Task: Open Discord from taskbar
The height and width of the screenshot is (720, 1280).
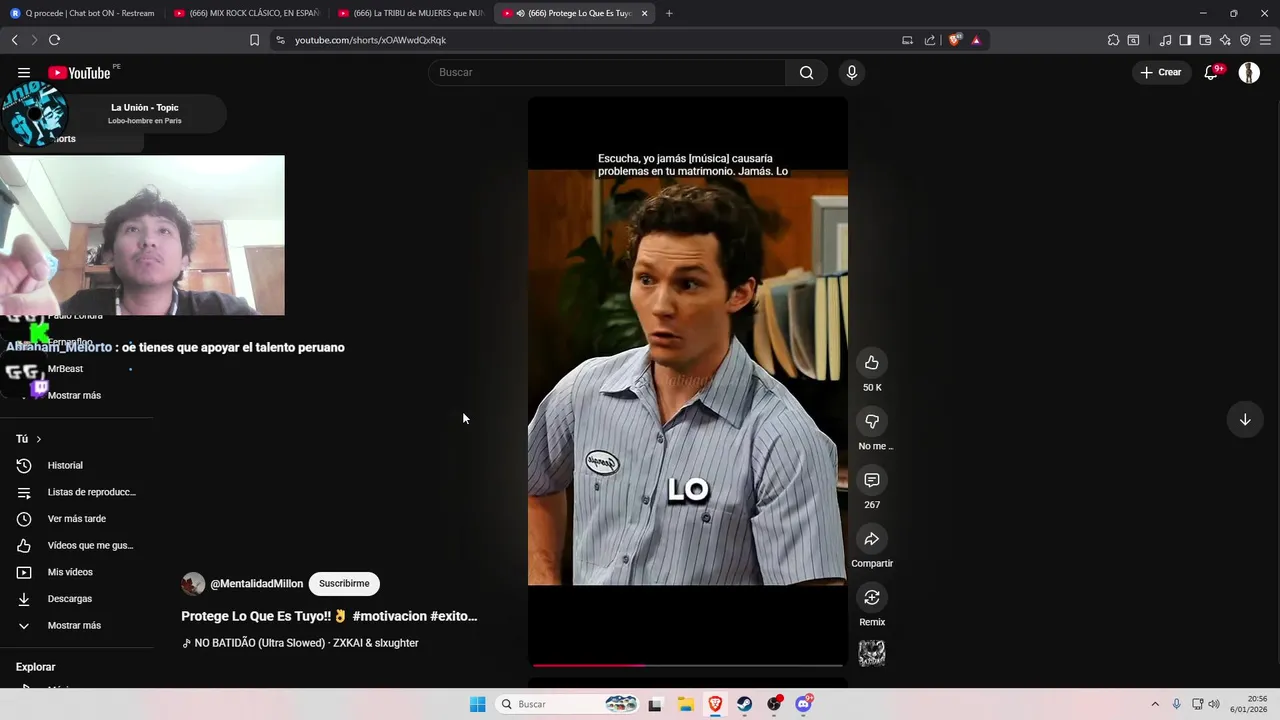Action: pyautogui.click(x=803, y=704)
